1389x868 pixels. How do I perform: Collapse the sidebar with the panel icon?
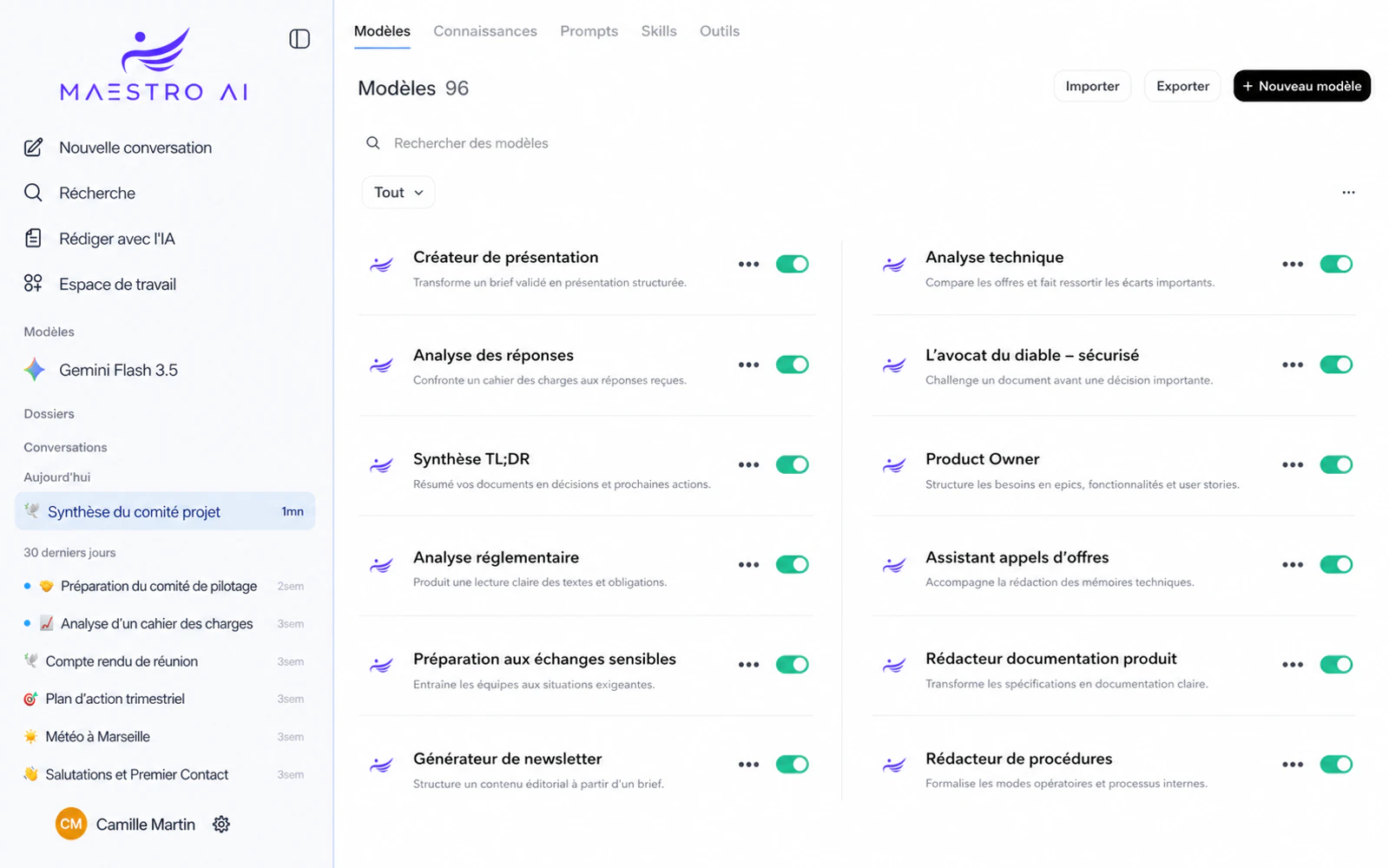(x=300, y=39)
